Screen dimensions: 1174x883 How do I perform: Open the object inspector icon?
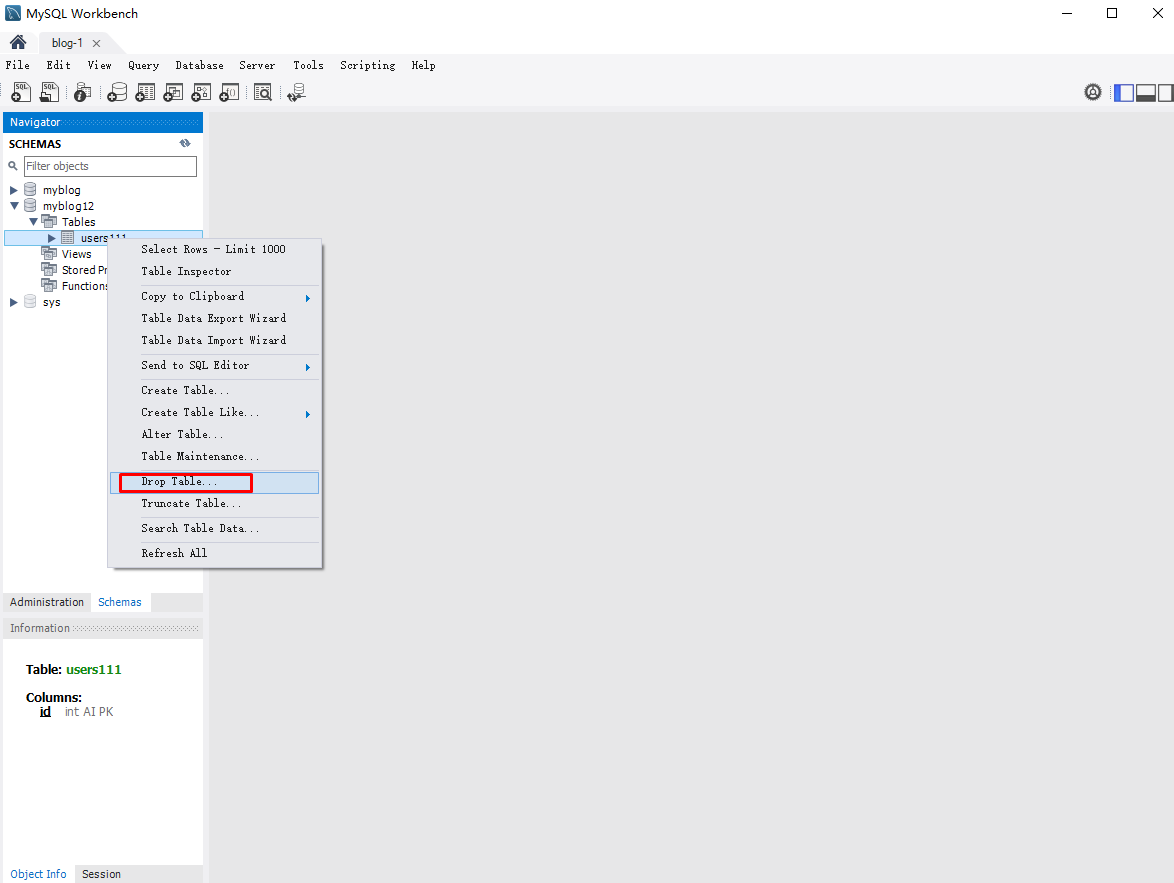tap(82, 92)
